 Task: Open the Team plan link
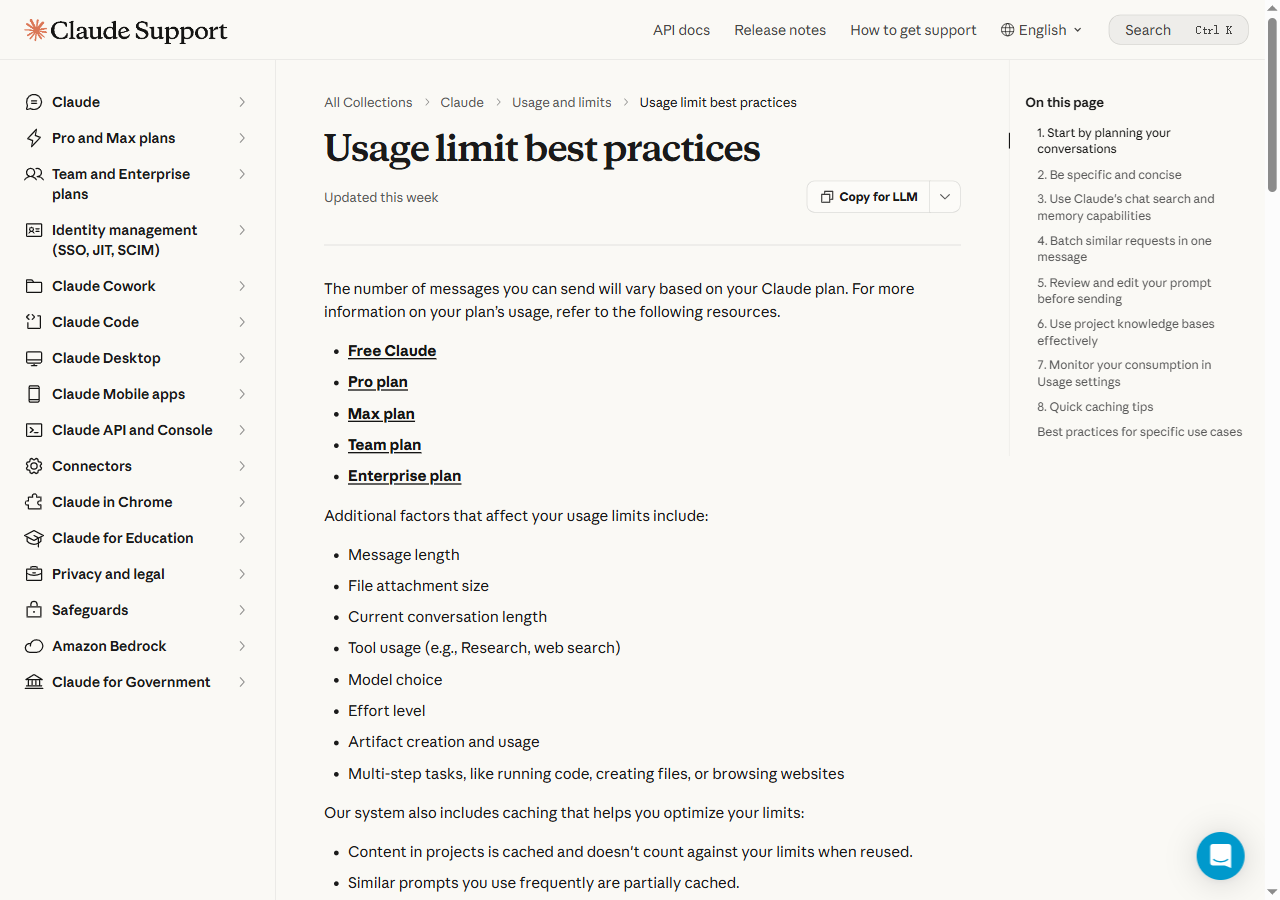point(384,445)
